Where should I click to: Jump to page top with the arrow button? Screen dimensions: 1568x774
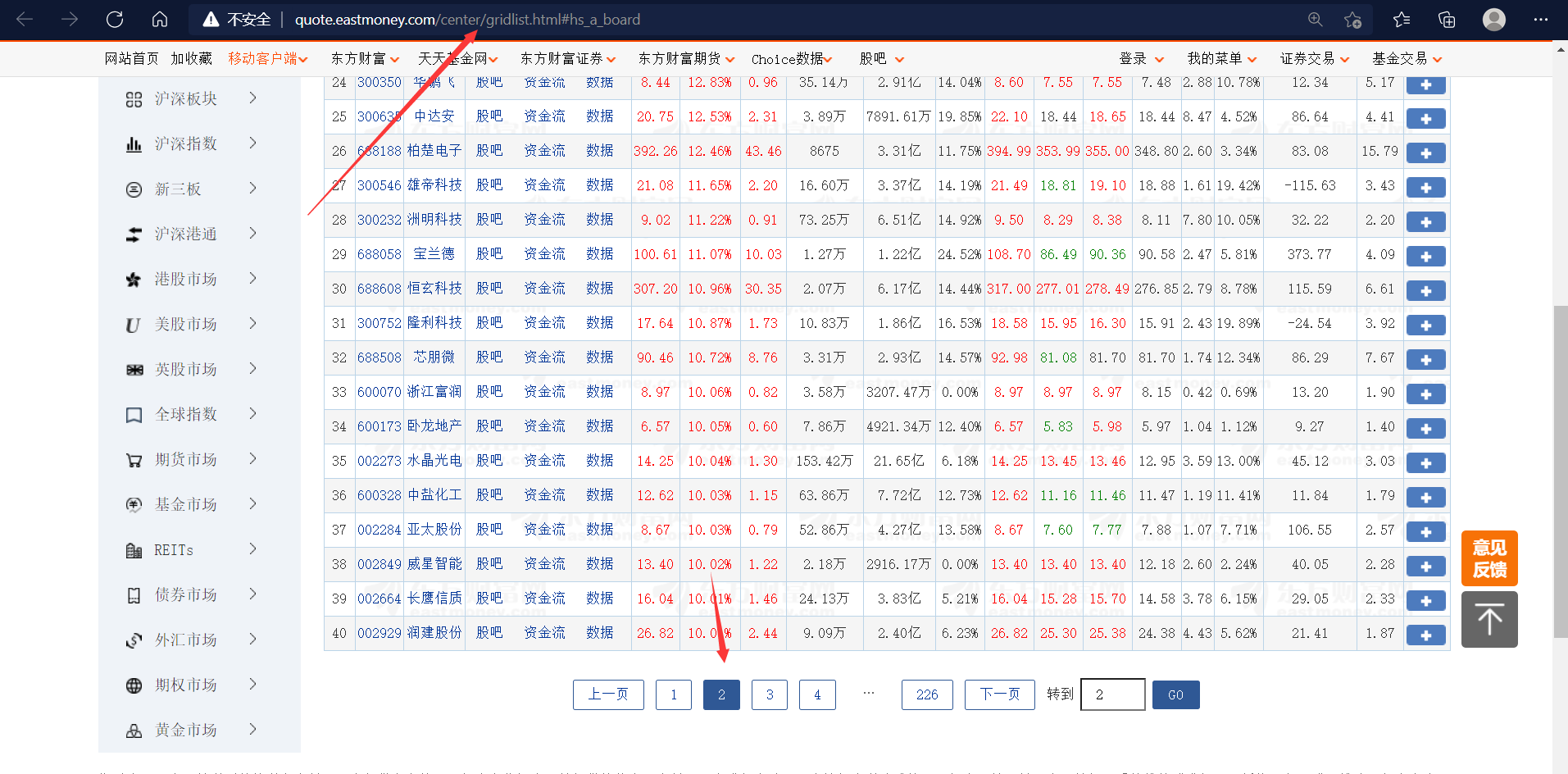(x=1489, y=620)
